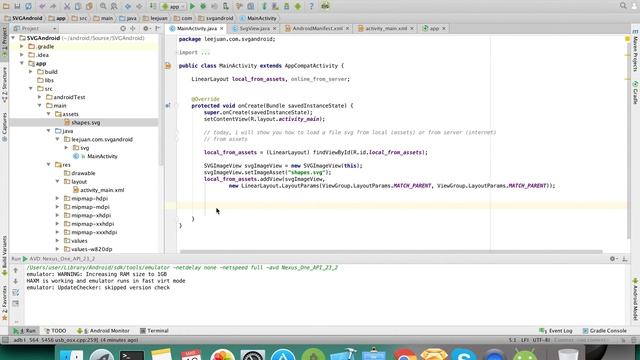Expand the svg package folder
Viewport: 640px width, 360px height.
(x=67, y=148)
